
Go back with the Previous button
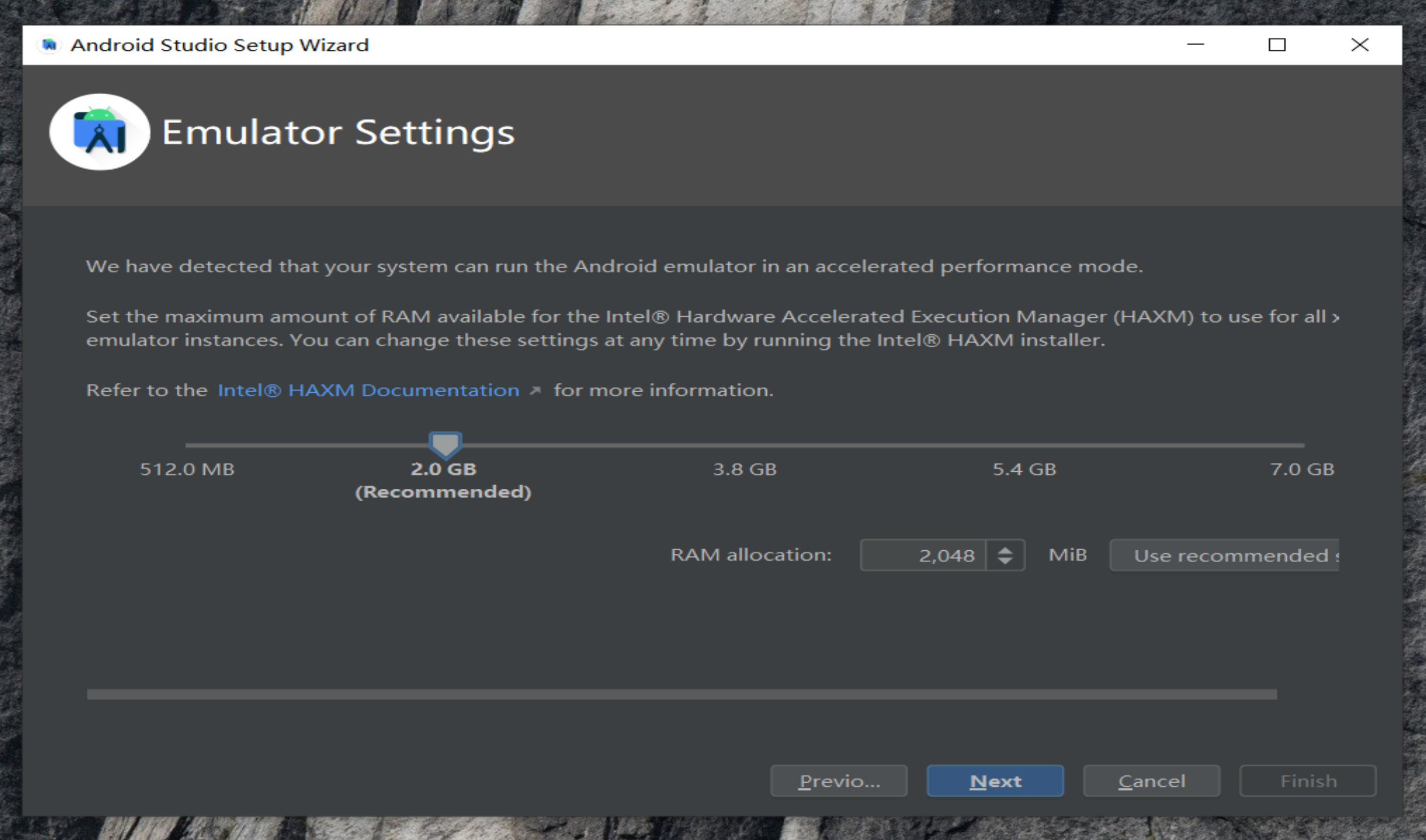(838, 781)
